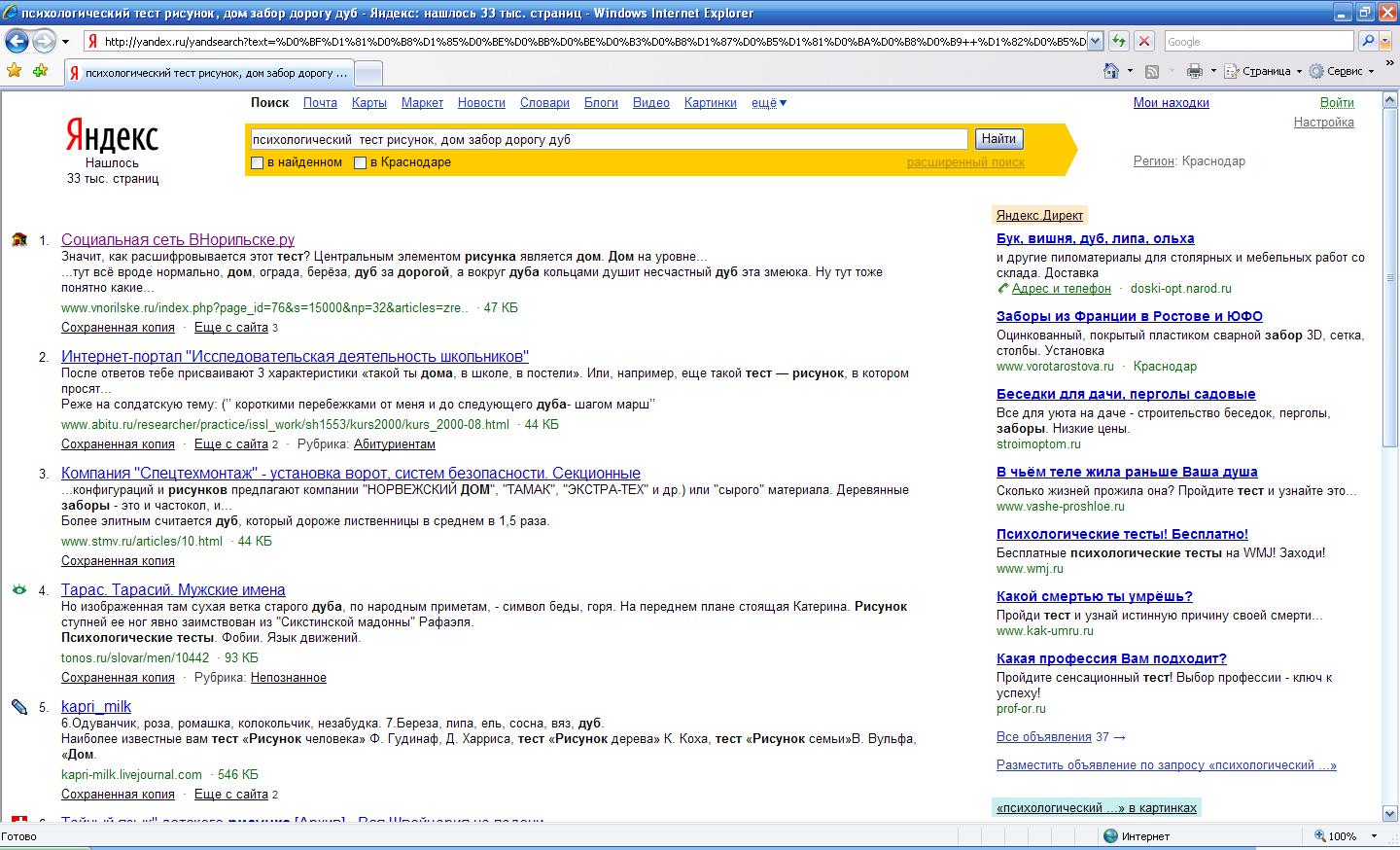Switch to Картинки search

[711, 102]
